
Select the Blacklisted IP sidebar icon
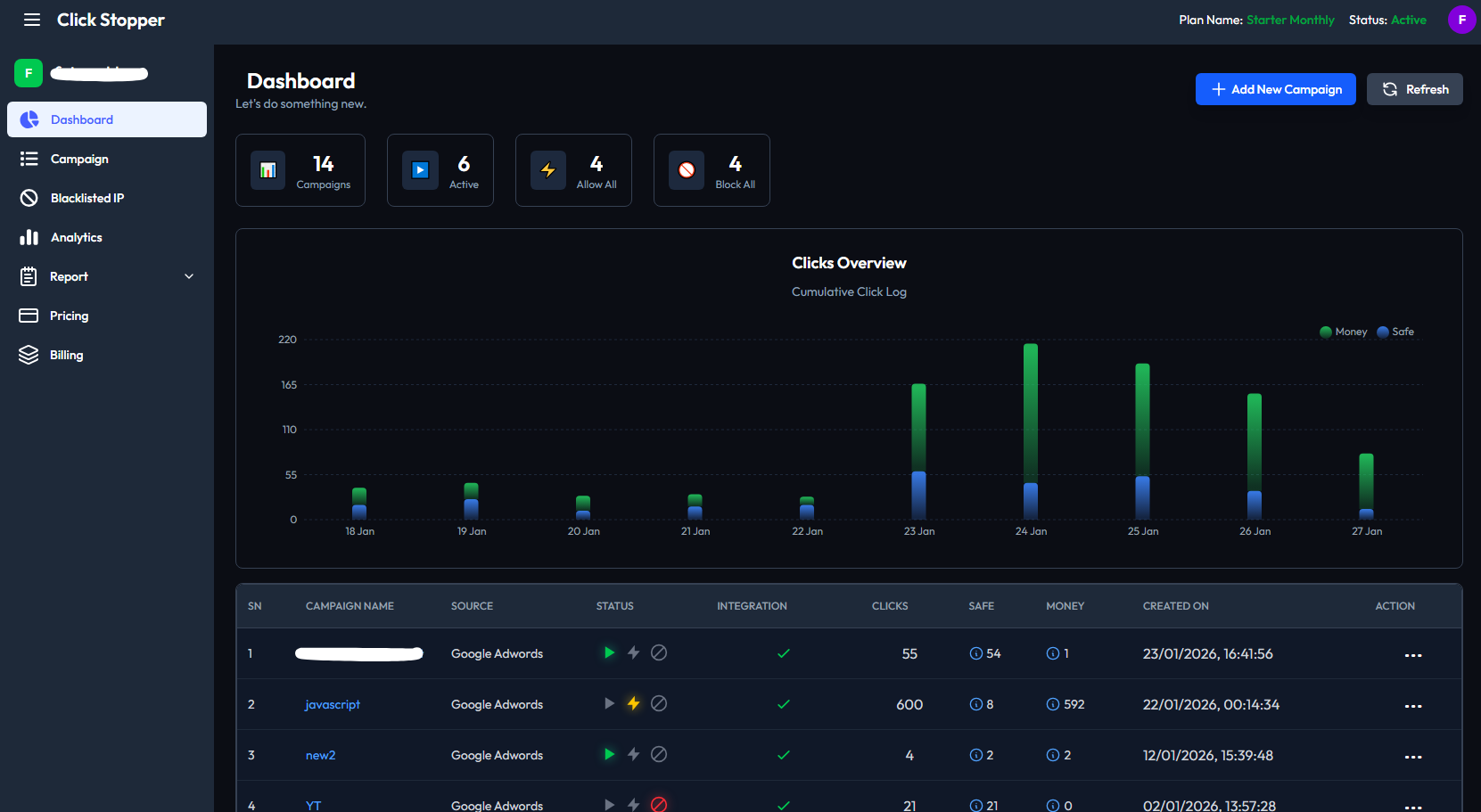point(29,197)
